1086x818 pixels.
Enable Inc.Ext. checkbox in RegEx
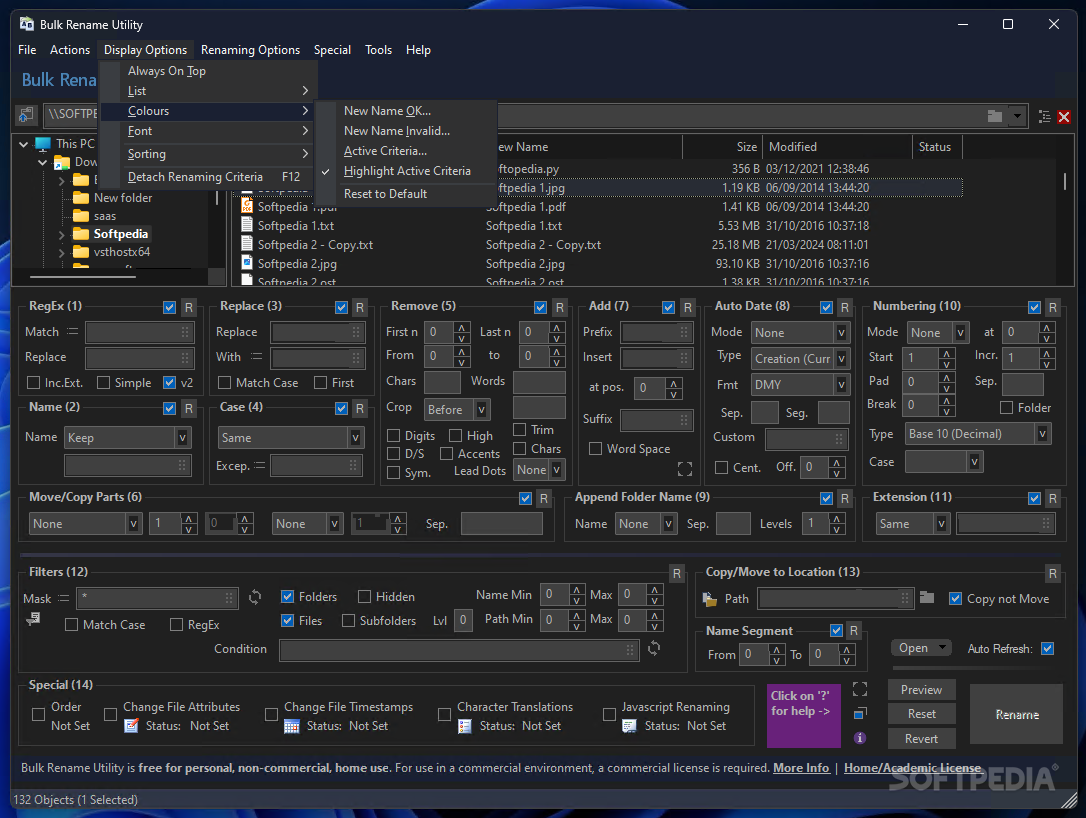tap(33, 383)
